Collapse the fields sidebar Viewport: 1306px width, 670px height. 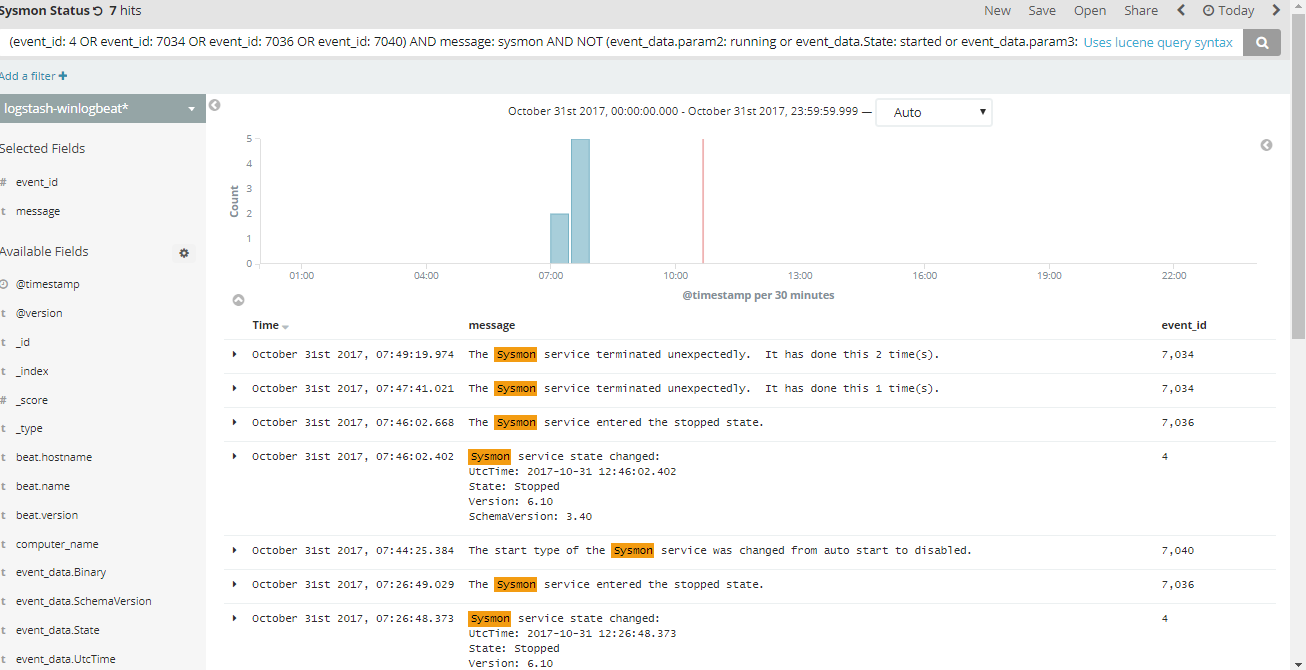pyautogui.click(x=214, y=105)
